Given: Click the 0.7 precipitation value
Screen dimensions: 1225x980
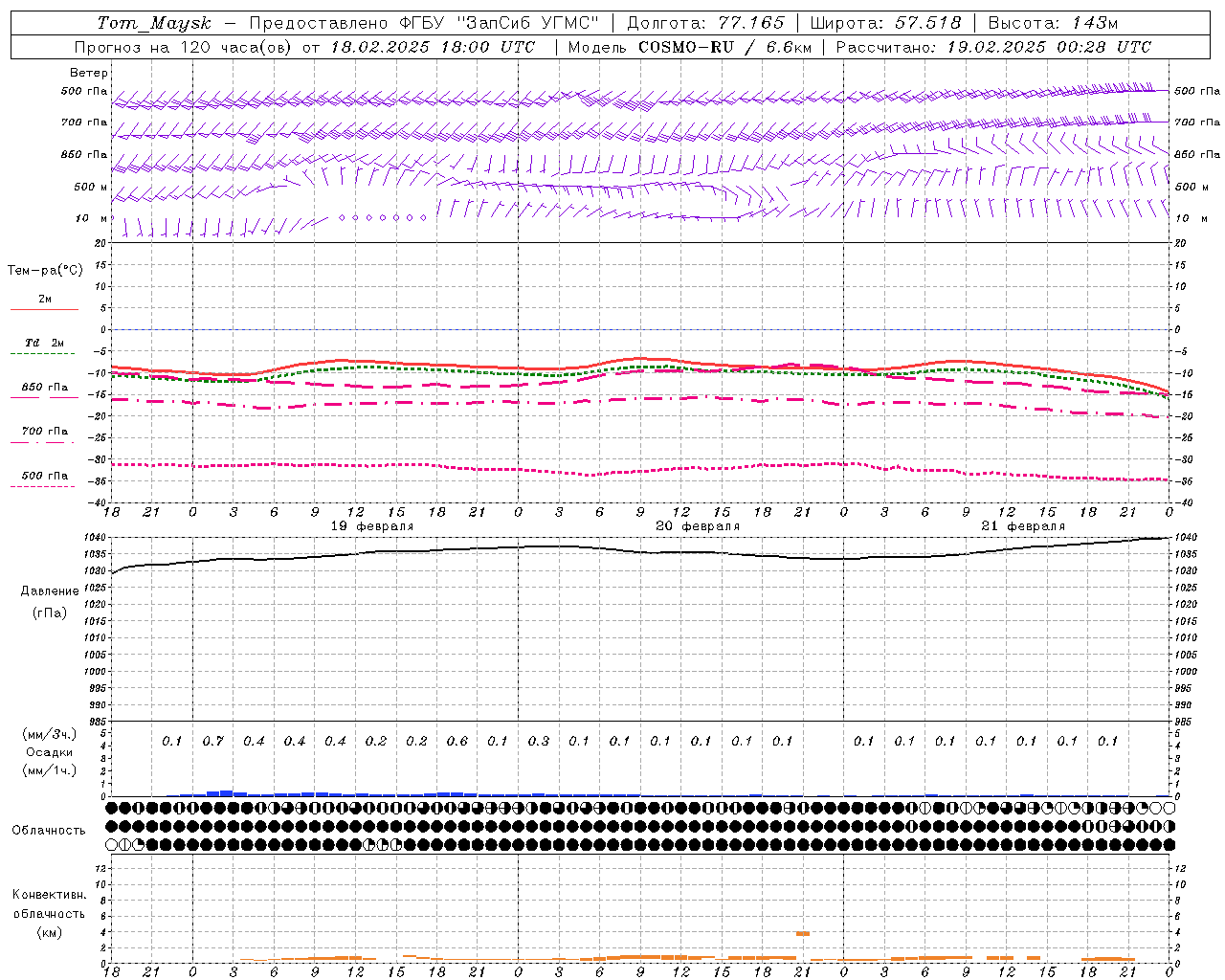Looking at the screenshot, I should (x=213, y=741).
